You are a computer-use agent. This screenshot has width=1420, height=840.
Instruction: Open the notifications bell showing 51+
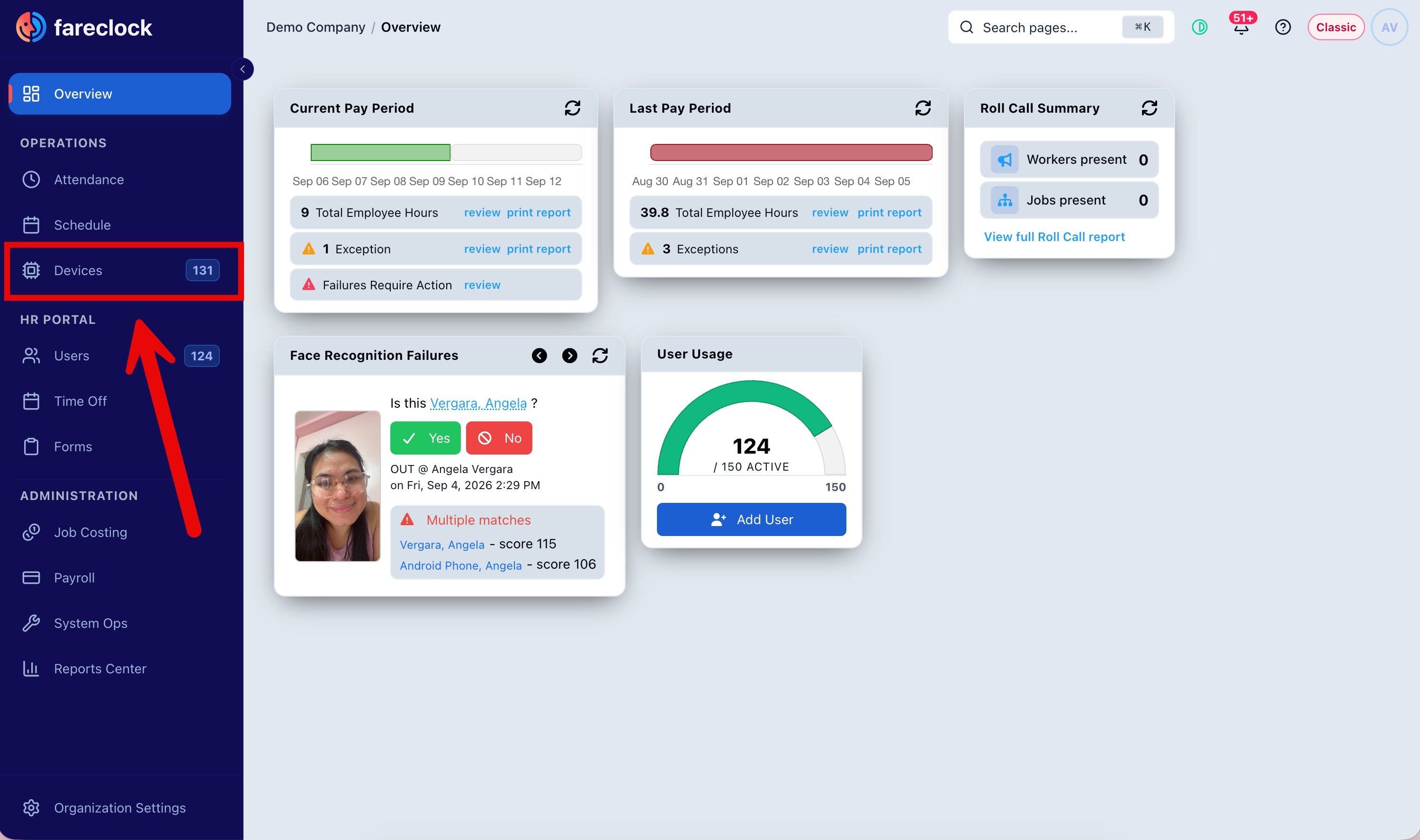(1241, 27)
